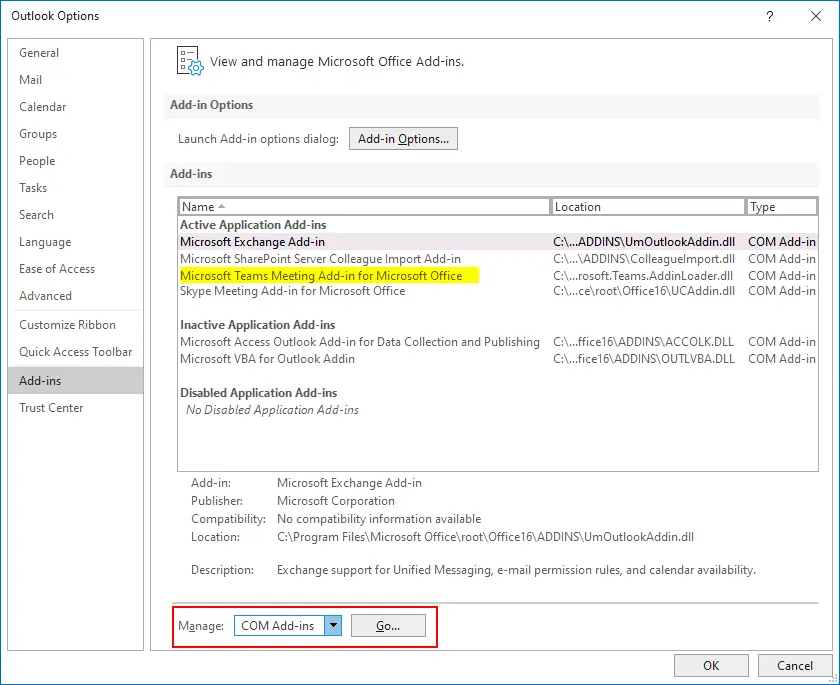
Task: Sort by the Type column header
Action: coord(782,207)
